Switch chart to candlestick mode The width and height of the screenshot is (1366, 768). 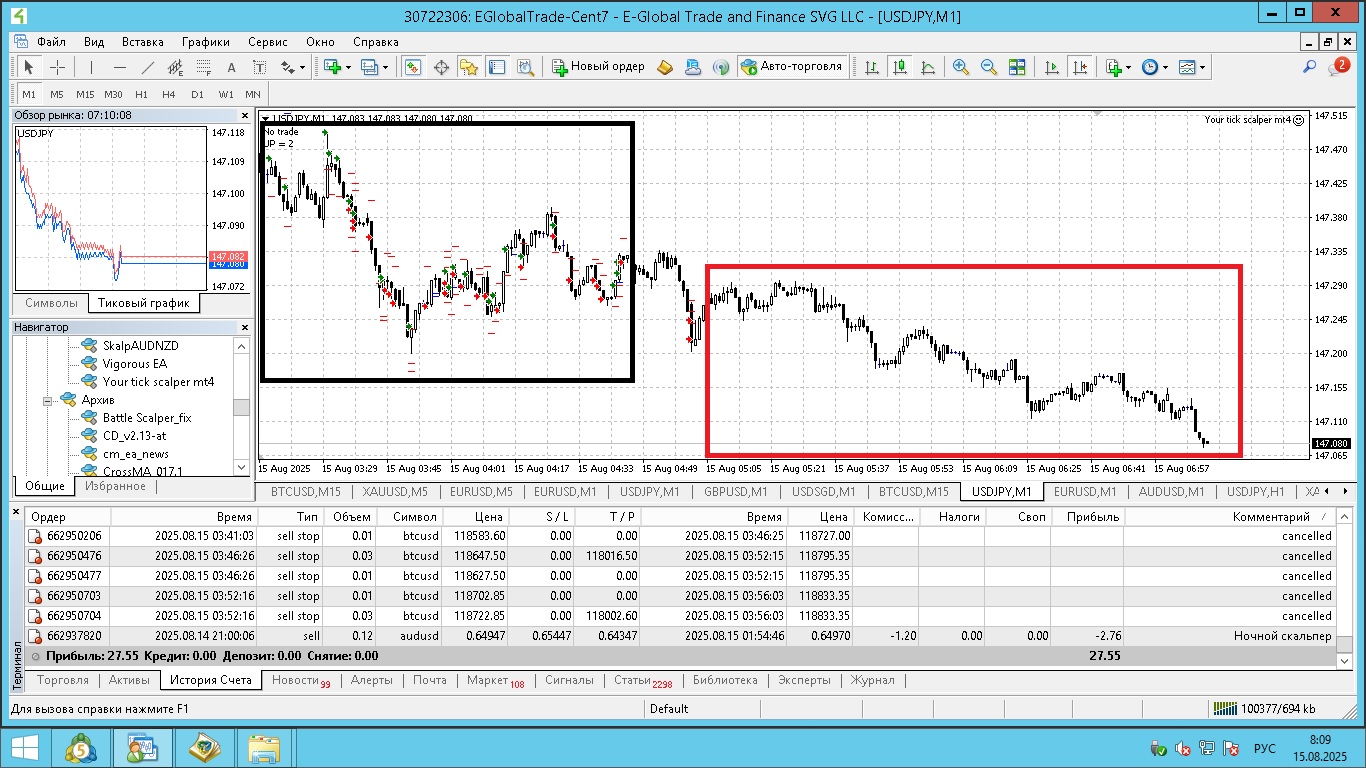[900, 67]
